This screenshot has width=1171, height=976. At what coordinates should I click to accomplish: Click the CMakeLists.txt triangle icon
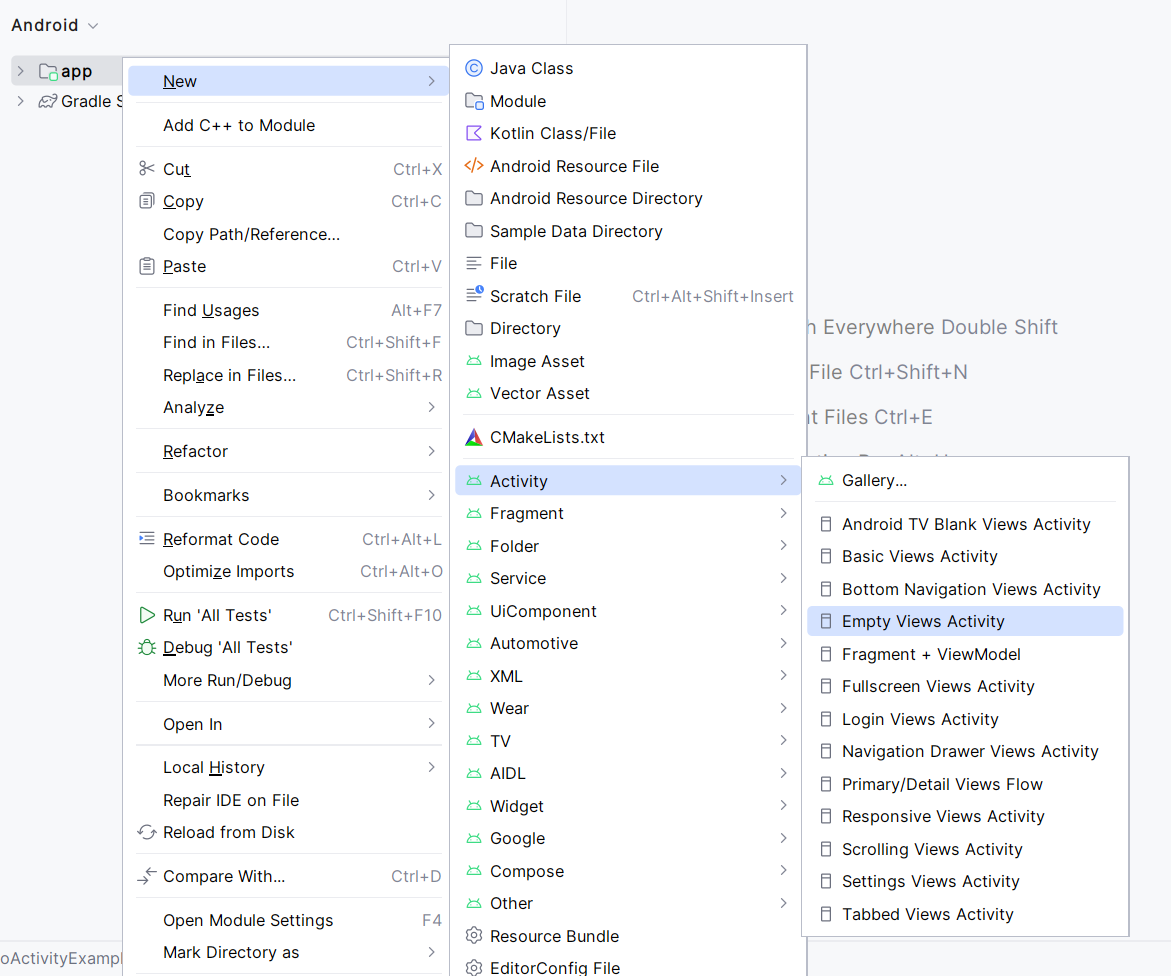(x=473, y=438)
